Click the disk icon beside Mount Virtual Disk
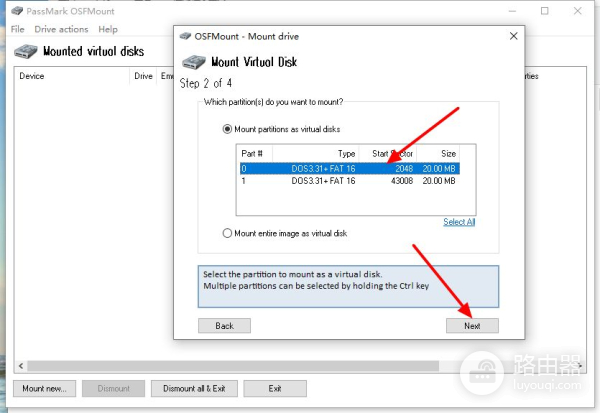 194,62
